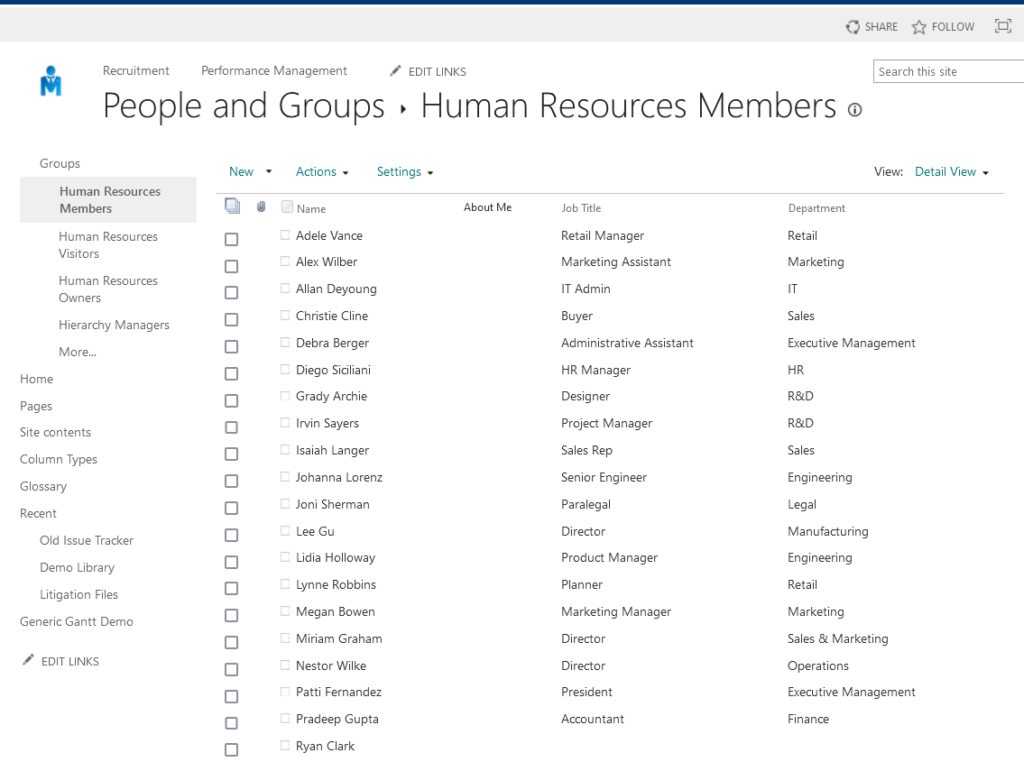Open Recruitment in top navigation
This screenshot has height=771, width=1024.
tap(136, 71)
